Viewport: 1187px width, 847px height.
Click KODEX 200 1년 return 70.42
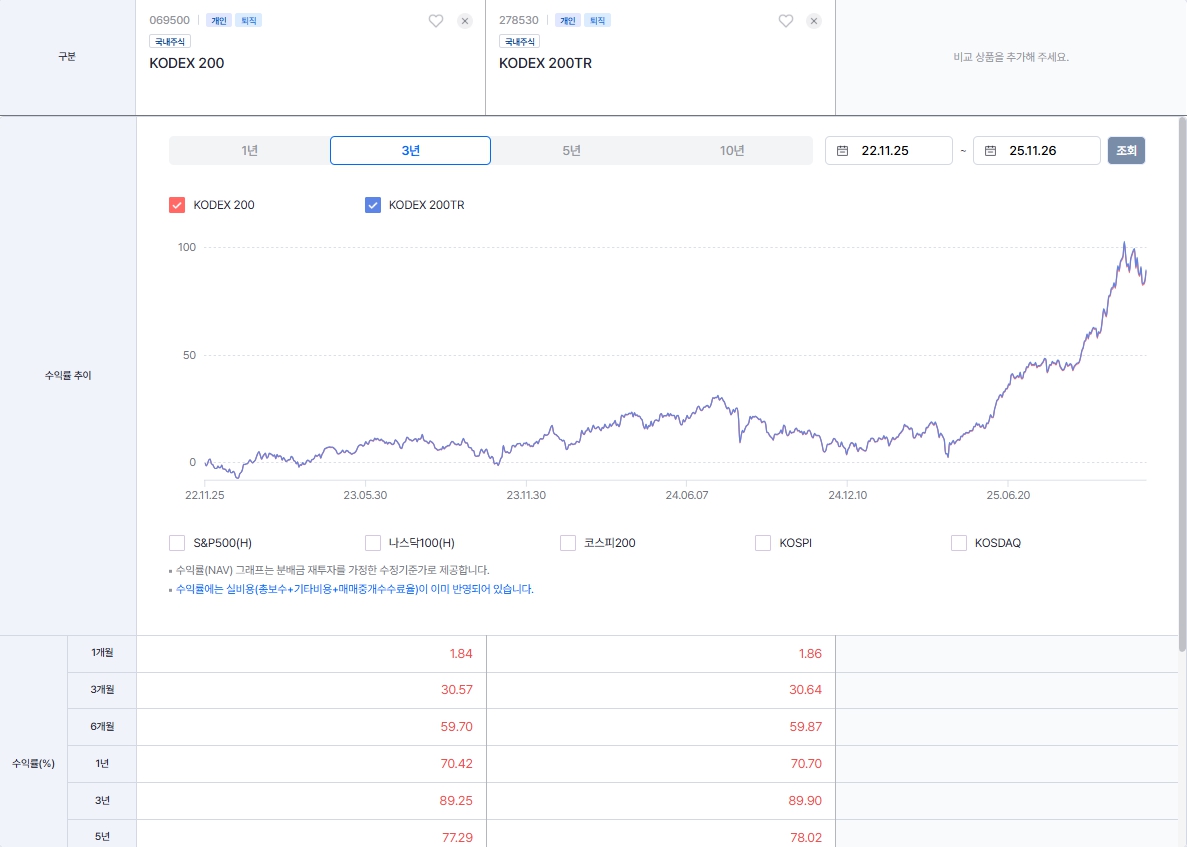(x=456, y=764)
